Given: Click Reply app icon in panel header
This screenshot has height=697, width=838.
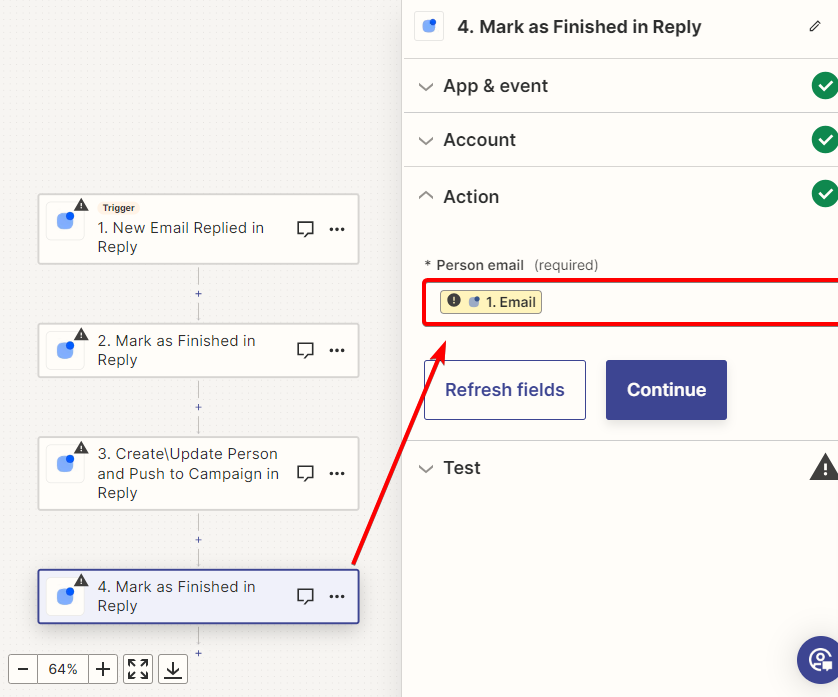Looking at the screenshot, I should pyautogui.click(x=429, y=26).
